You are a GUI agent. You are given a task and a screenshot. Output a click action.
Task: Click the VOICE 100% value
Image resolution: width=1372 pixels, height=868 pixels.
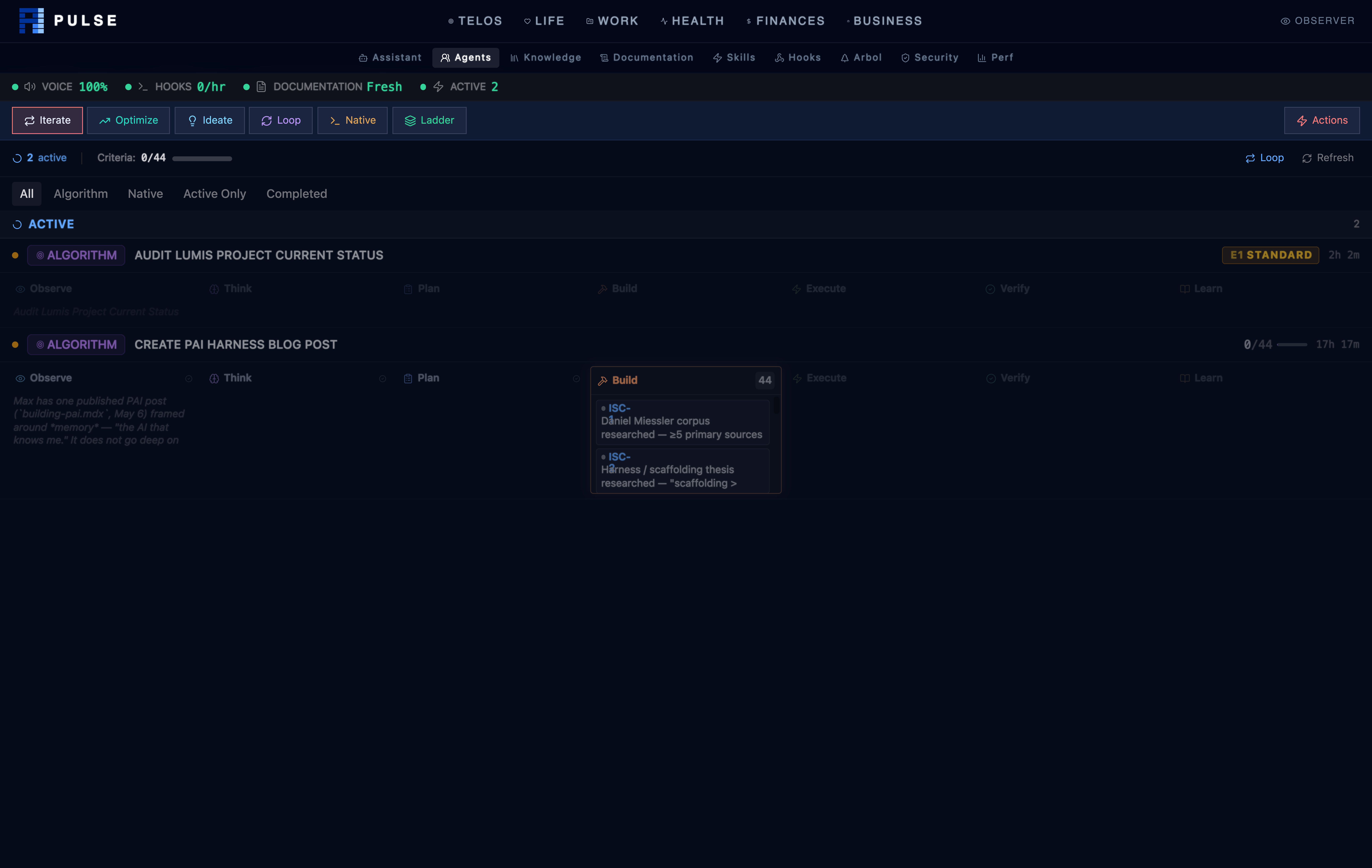click(x=94, y=87)
